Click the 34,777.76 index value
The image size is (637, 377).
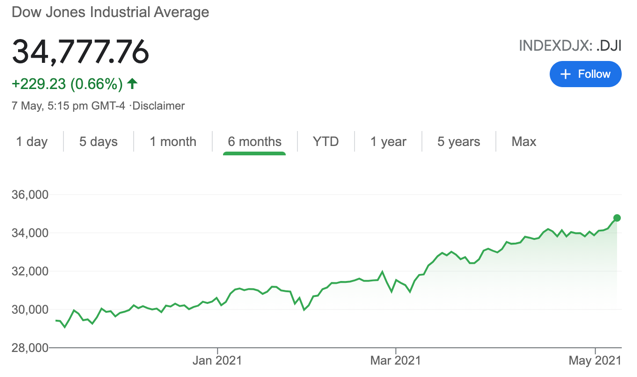(80, 52)
